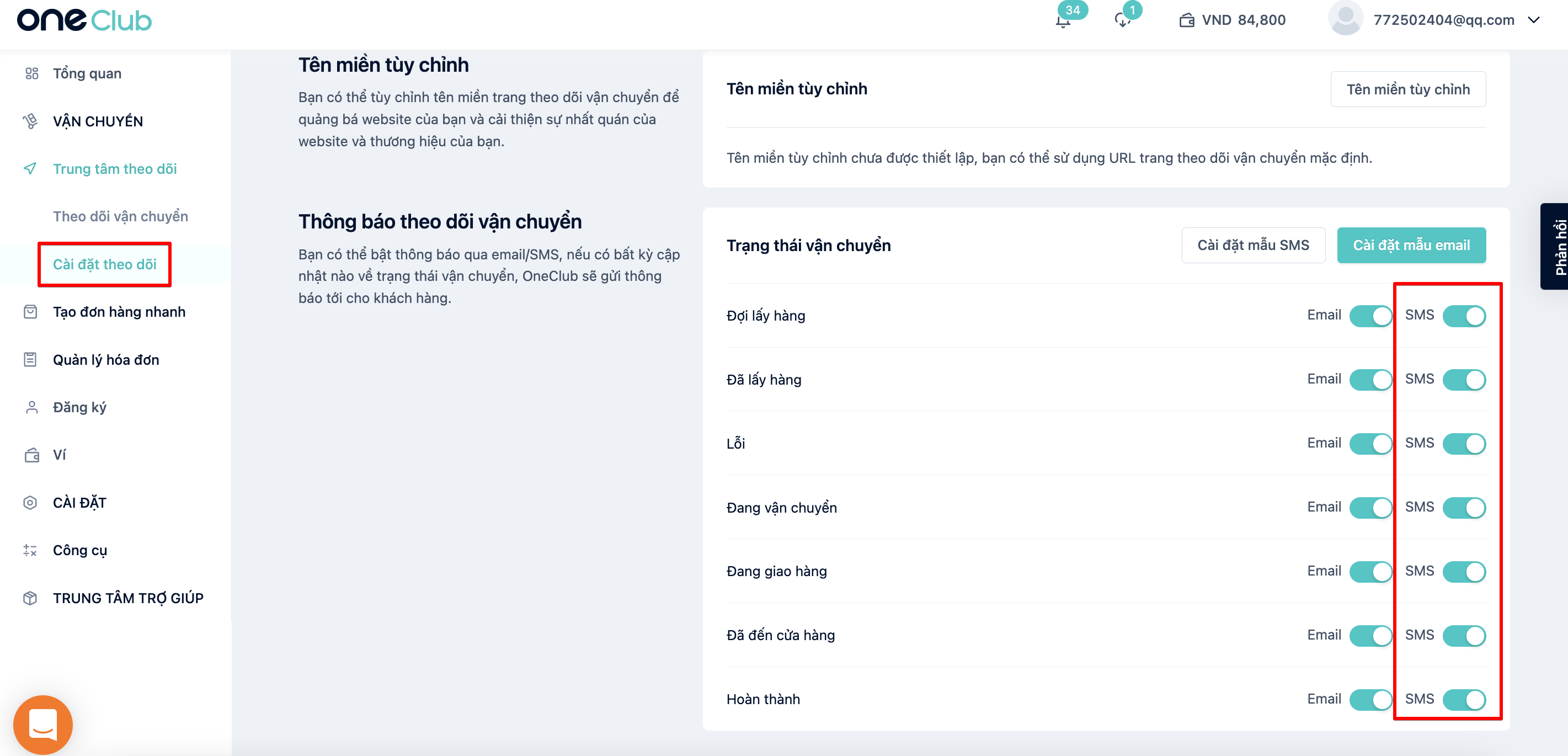
Task: Click the download cloud icon with badge
Action: pyautogui.click(x=1122, y=21)
